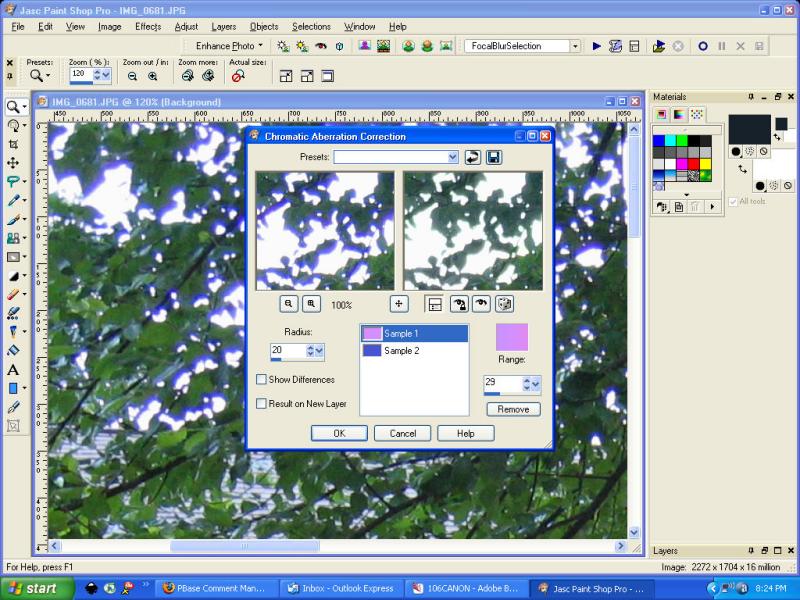Toggle foreground transparent material button
The height and width of the screenshot is (600, 800).
tap(763, 152)
